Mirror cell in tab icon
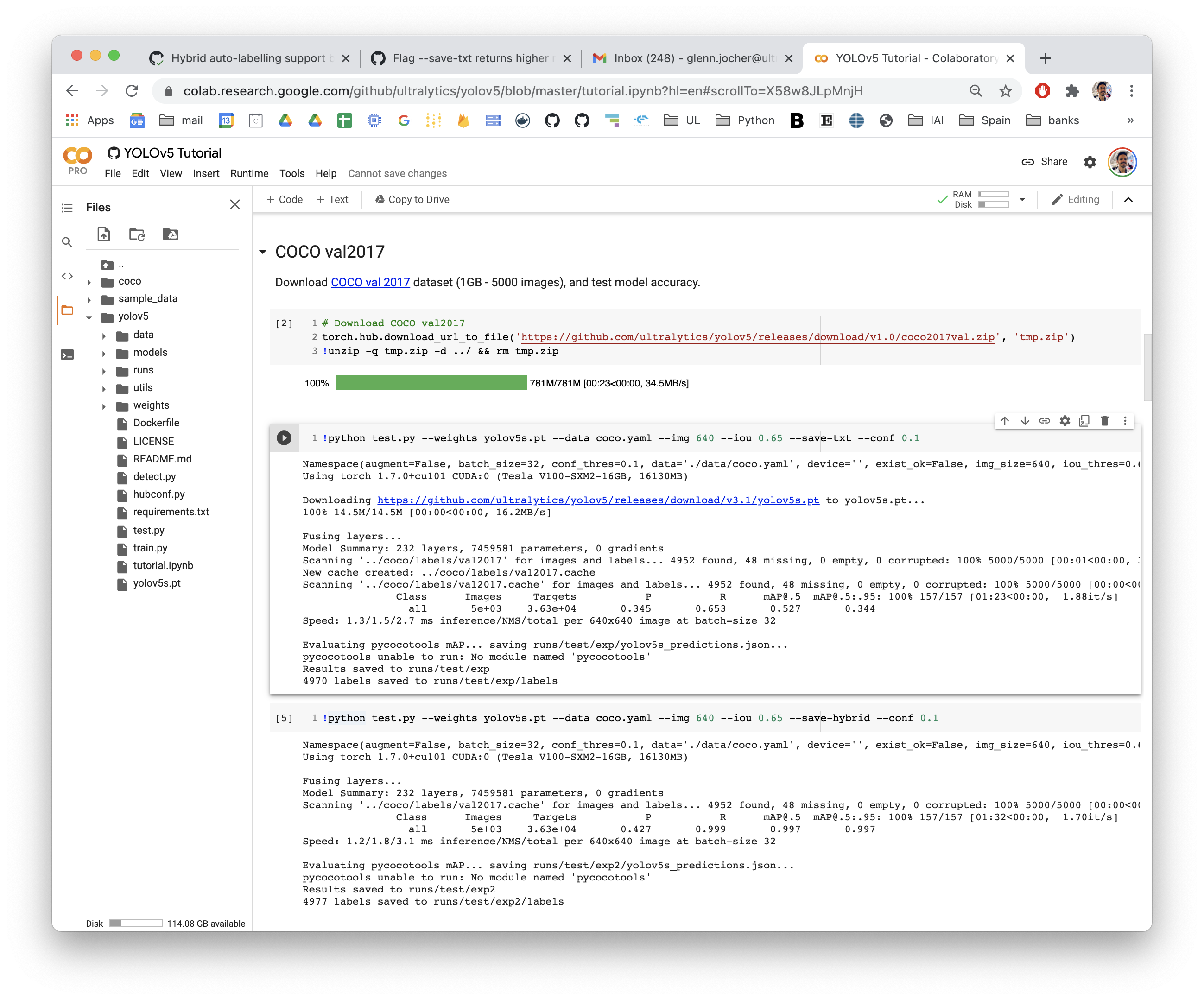The height and width of the screenshot is (1000, 1204). tap(1084, 421)
